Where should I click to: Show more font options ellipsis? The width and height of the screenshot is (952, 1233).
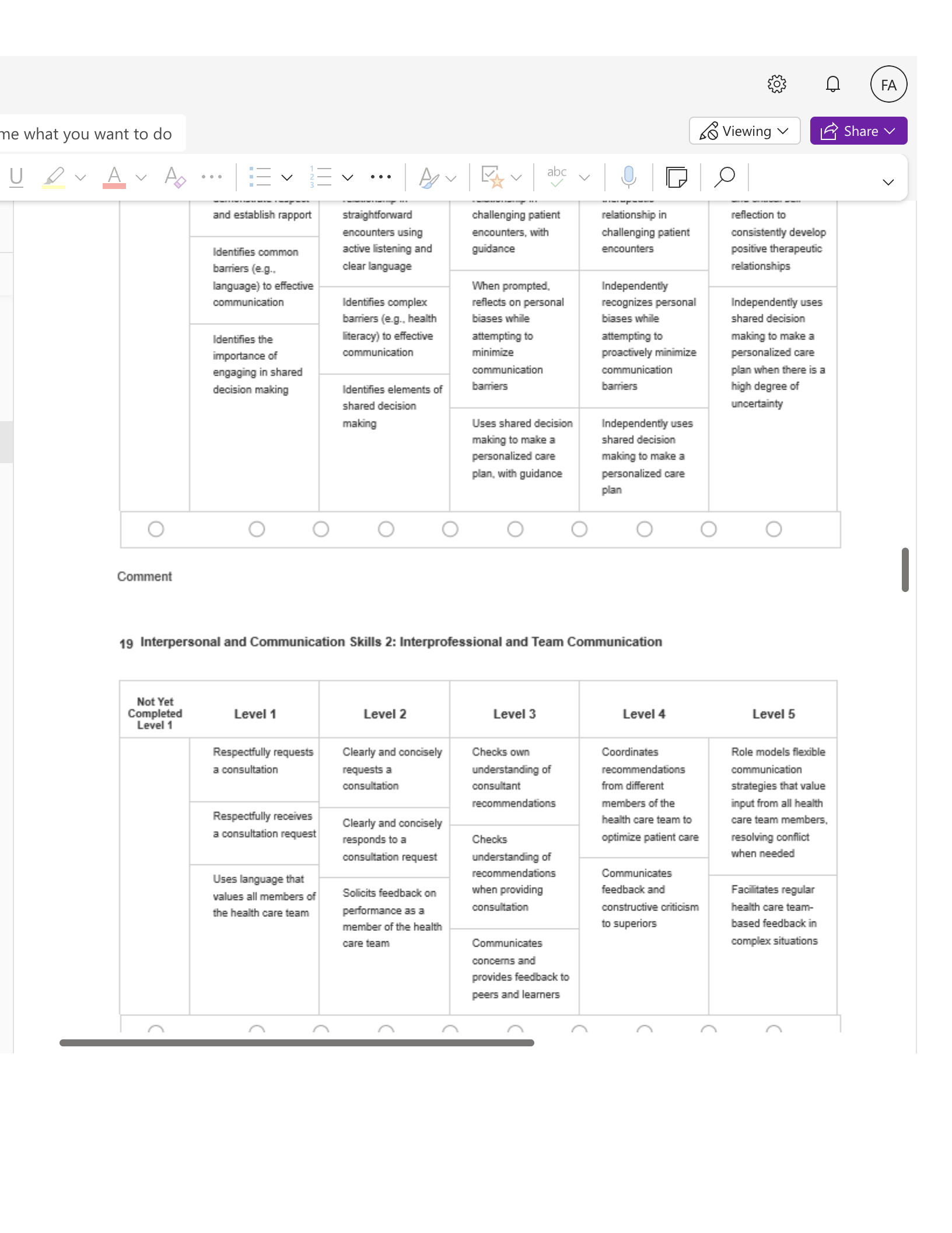211,177
